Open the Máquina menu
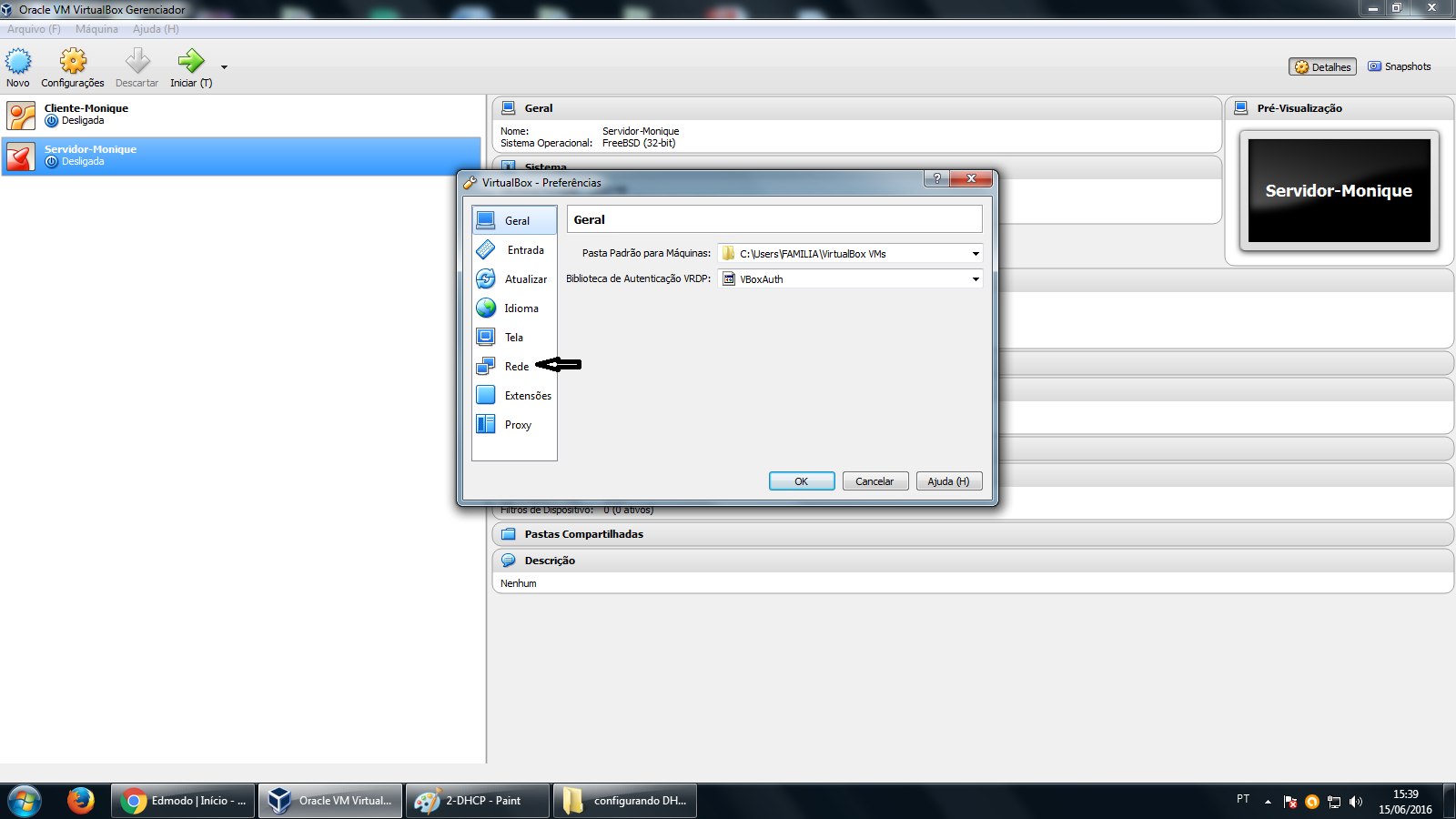 (96, 29)
